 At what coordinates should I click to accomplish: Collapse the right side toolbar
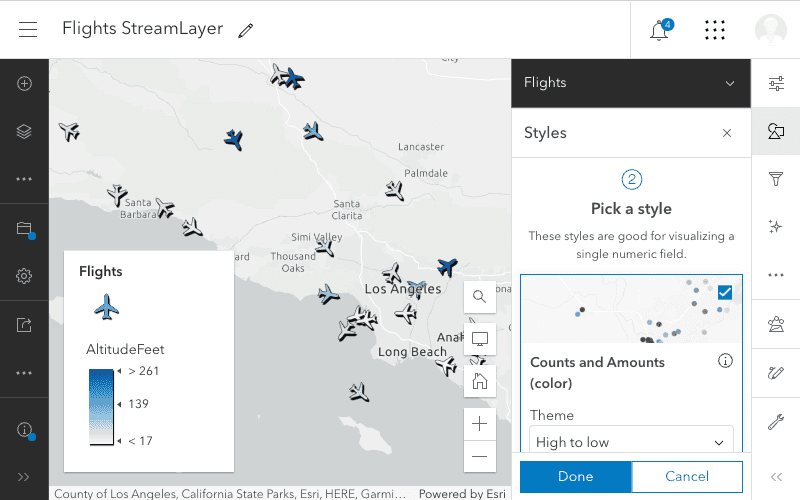775,477
